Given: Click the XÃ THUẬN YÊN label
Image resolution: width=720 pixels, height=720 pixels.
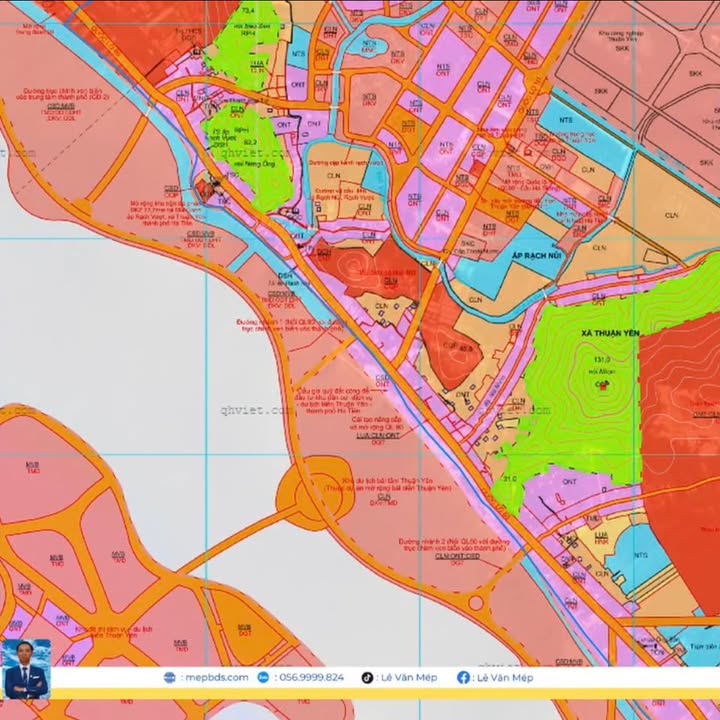Looking at the screenshot, I should point(600,334).
